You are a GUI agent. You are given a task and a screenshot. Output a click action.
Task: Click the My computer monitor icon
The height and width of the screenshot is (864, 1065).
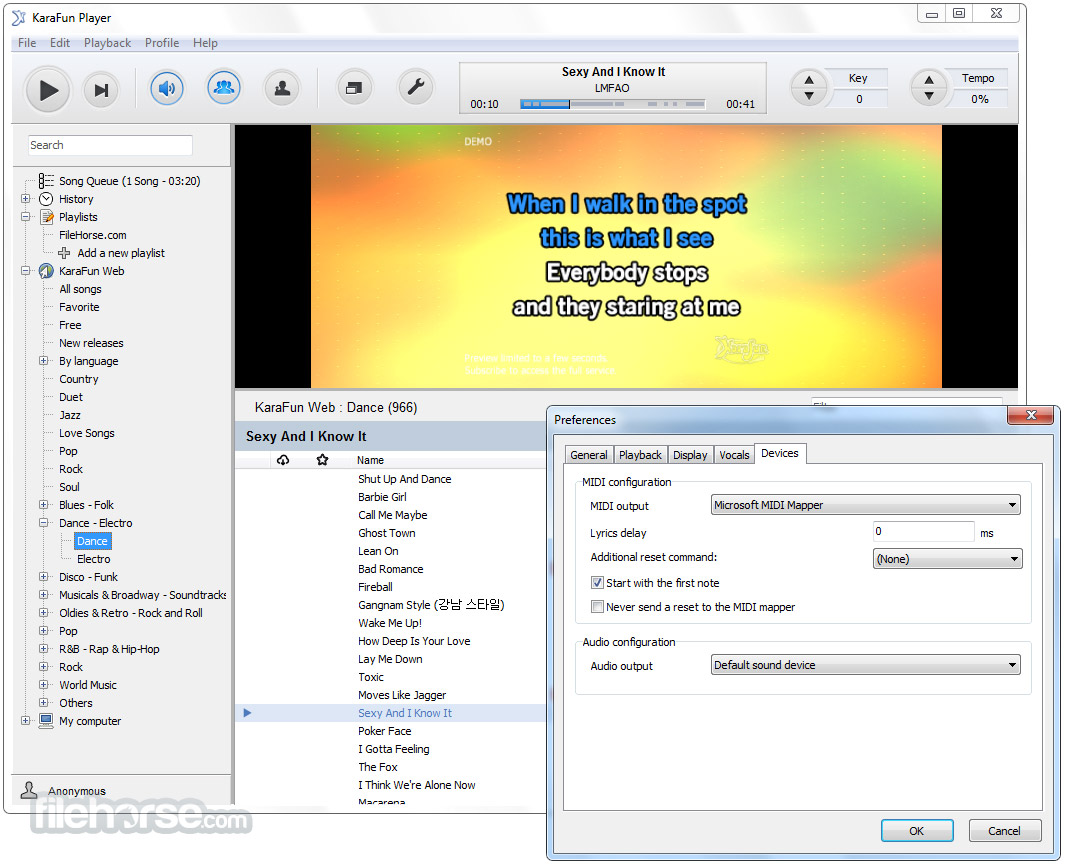pyautogui.click(x=46, y=721)
